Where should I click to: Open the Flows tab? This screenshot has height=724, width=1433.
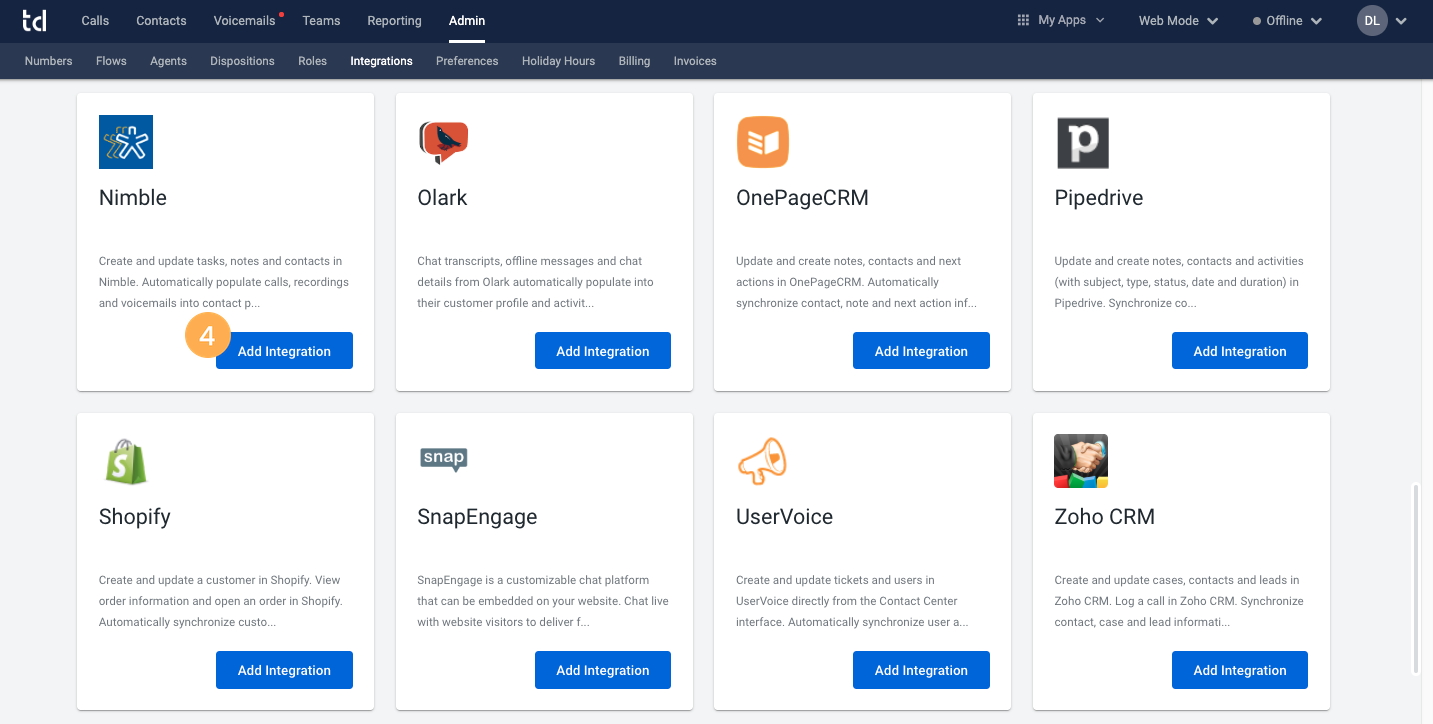tap(111, 61)
